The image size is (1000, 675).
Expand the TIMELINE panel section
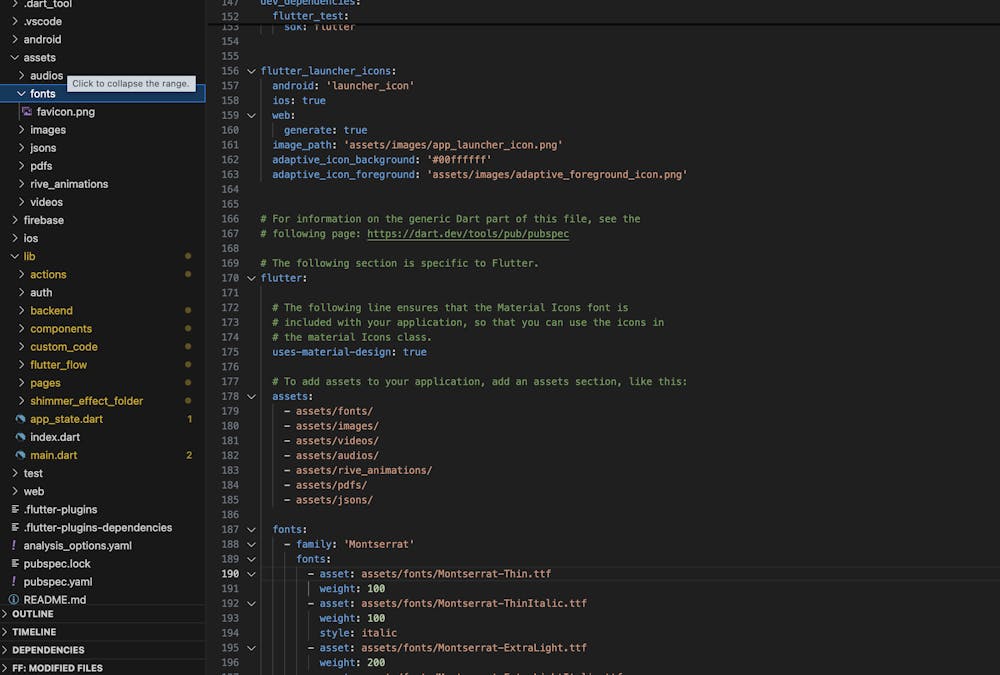(34, 632)
